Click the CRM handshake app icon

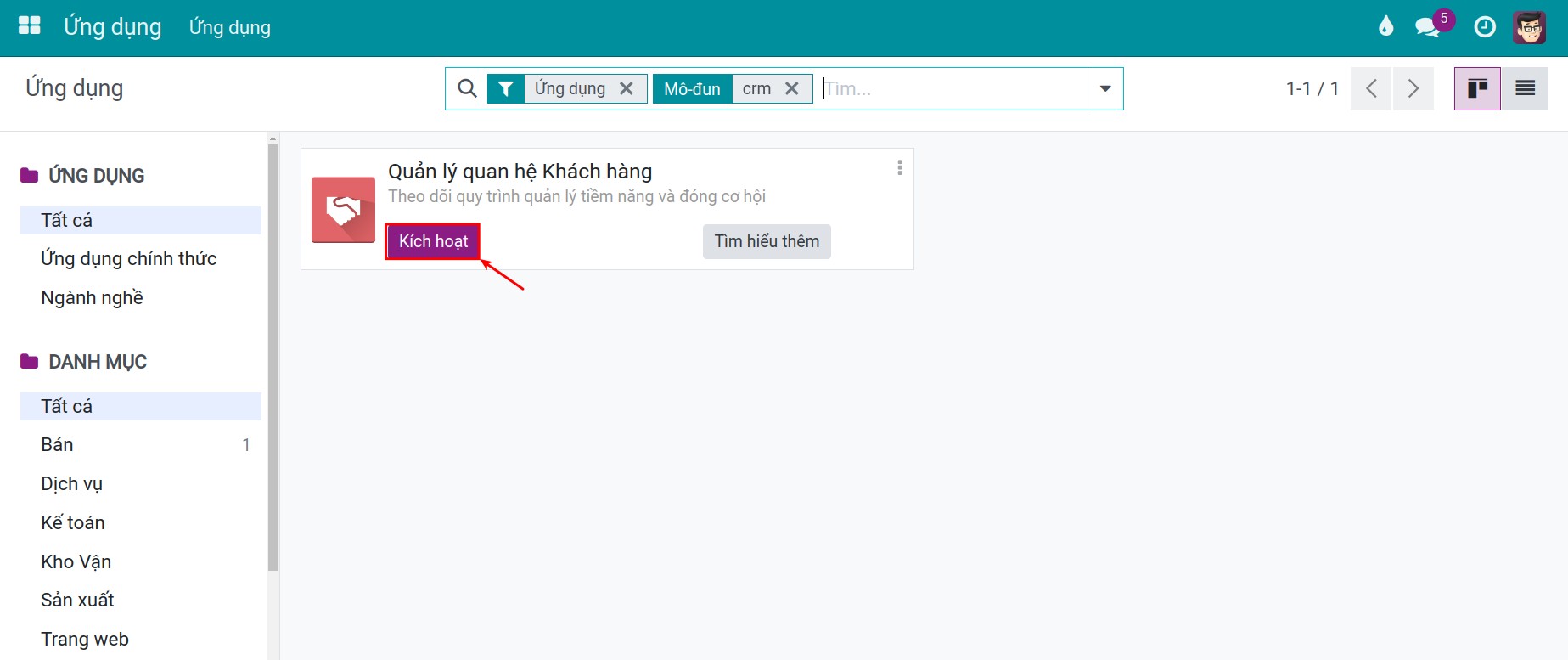coord(343,210)
